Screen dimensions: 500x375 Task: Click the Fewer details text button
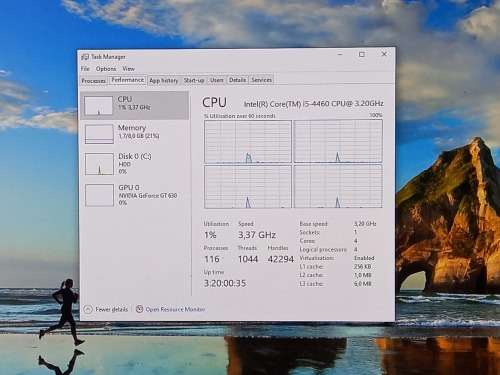tap(111, 309)
